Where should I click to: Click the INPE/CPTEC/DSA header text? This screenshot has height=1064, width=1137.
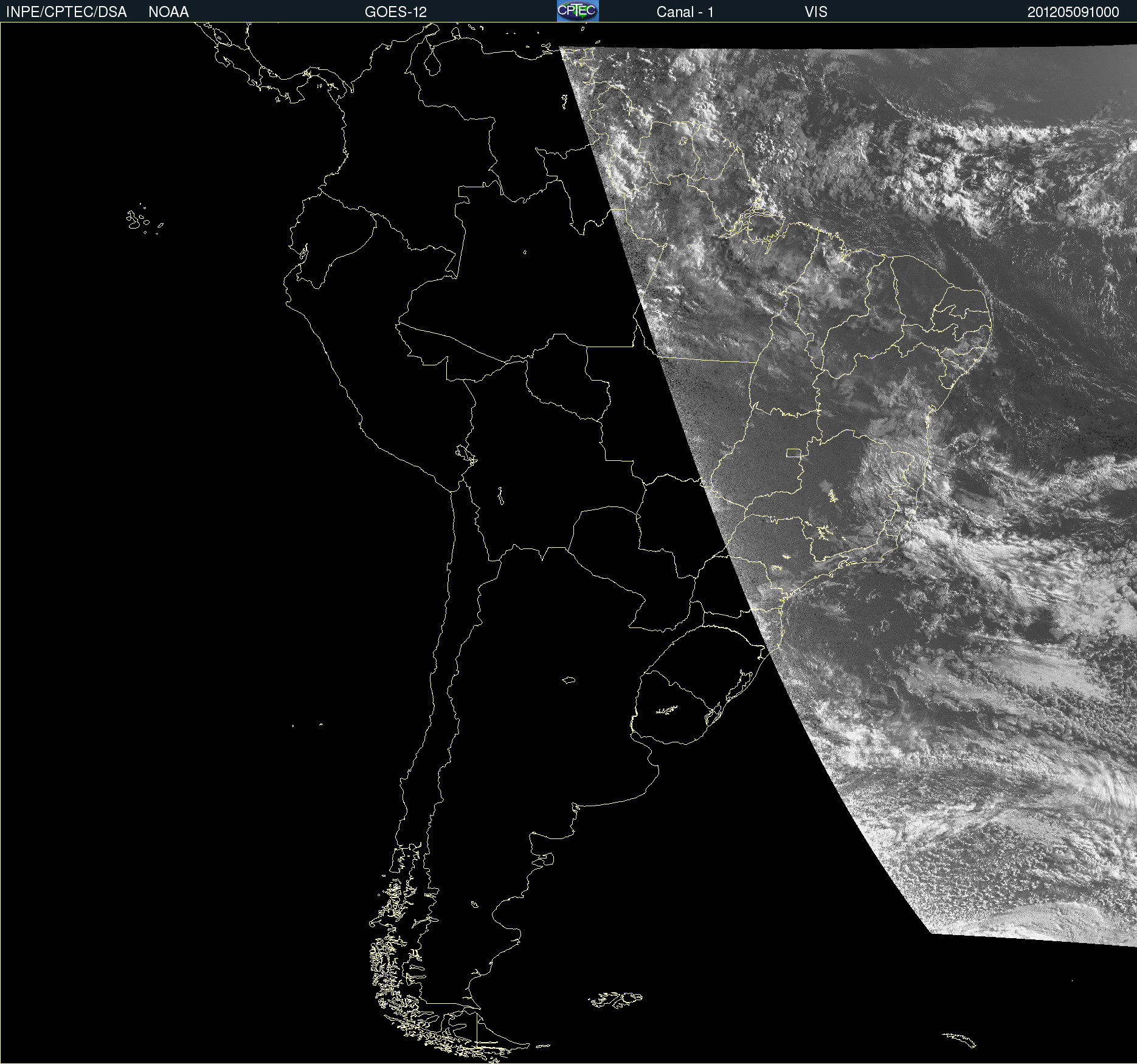66,12
